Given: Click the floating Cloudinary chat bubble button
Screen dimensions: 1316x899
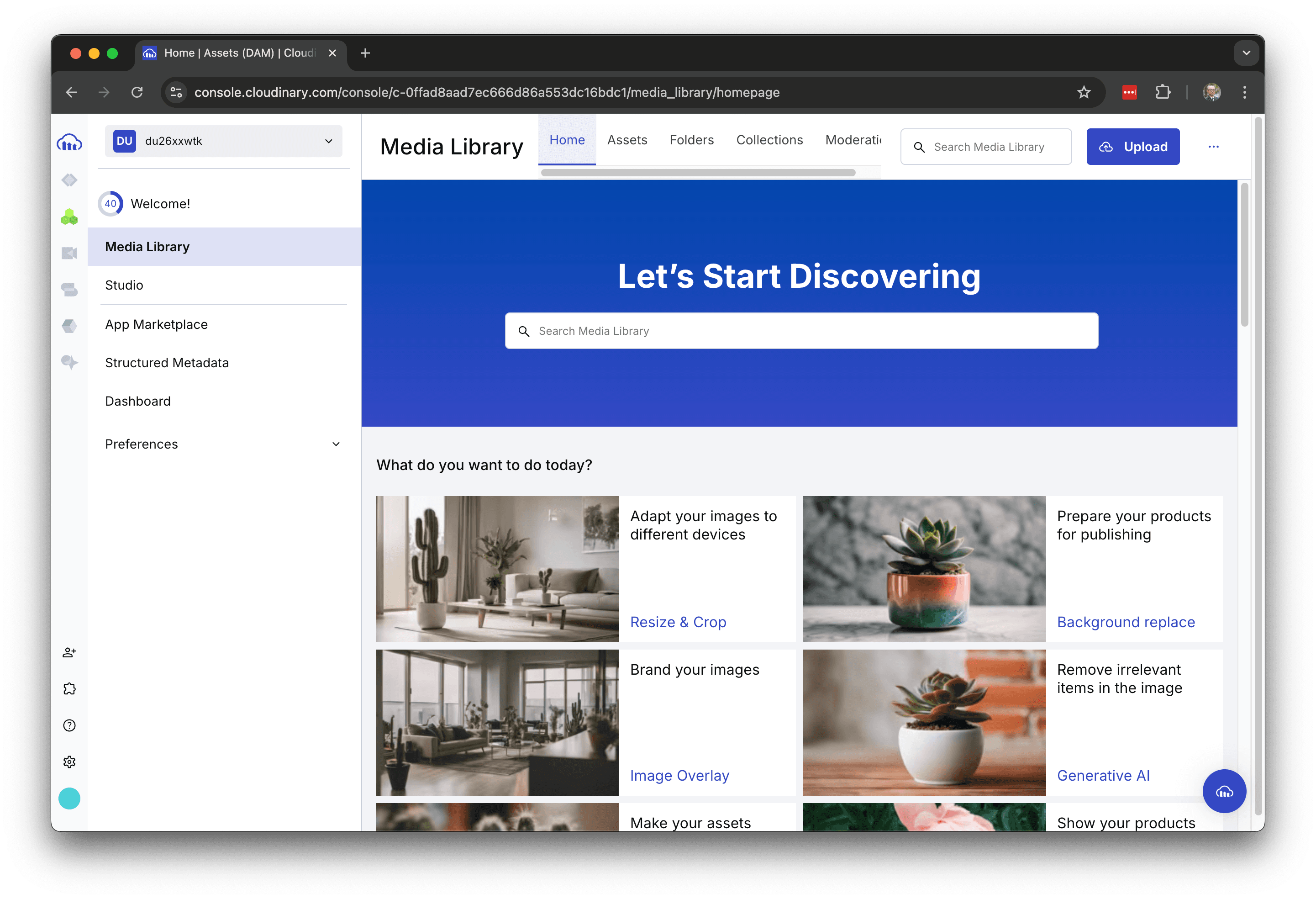Looking at the screenshot, I should pyautogui.click(x=1224, y=791).
